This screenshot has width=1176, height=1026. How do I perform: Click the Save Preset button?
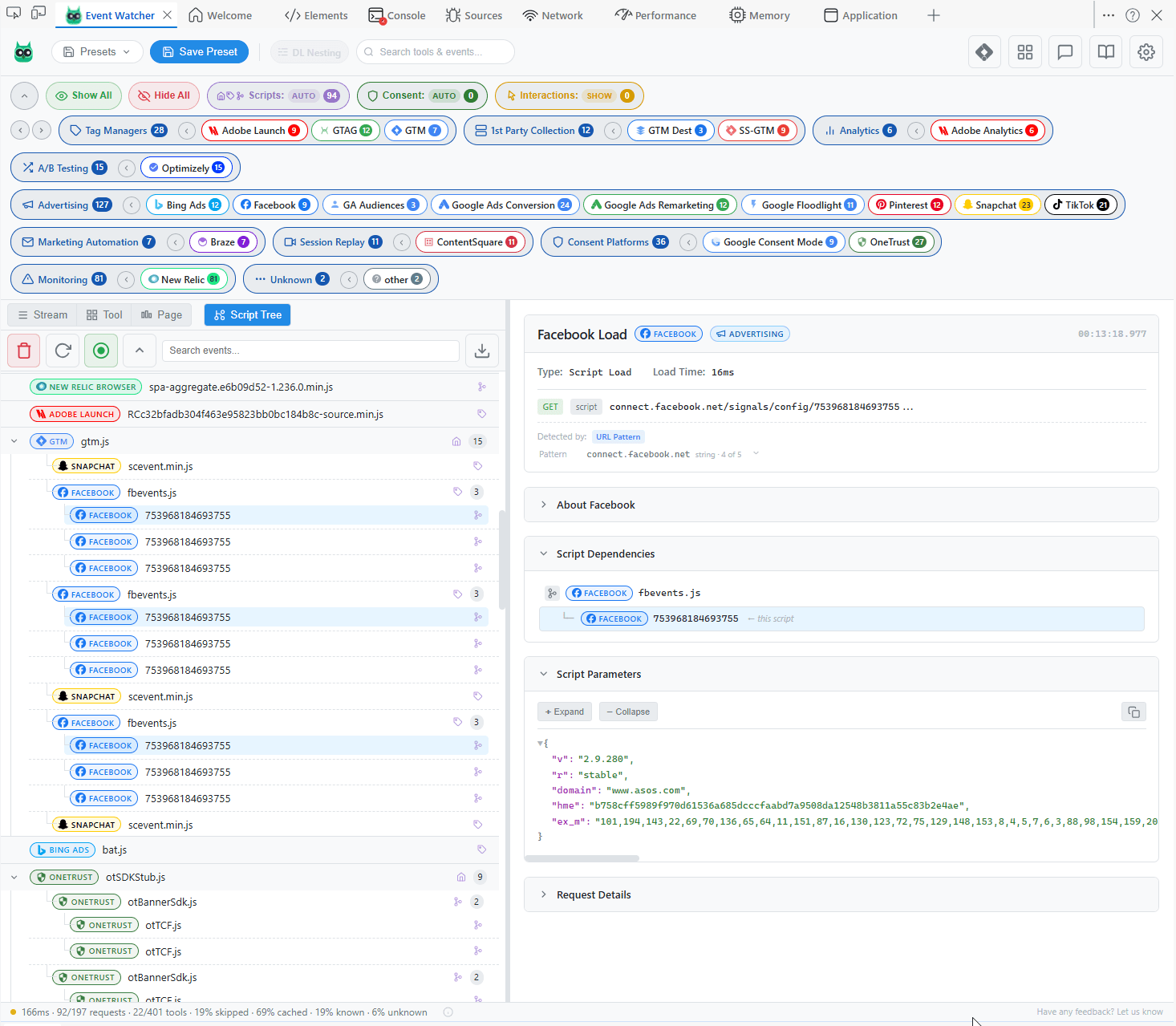click(x=199, y=51)
